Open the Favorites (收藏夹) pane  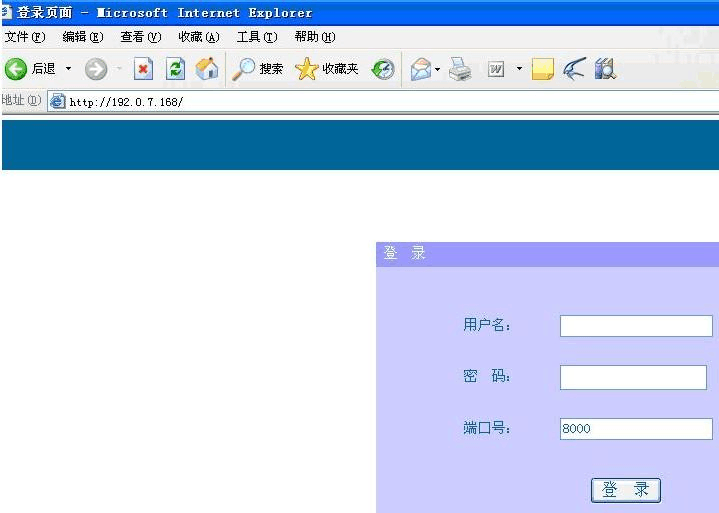[327, 69]
